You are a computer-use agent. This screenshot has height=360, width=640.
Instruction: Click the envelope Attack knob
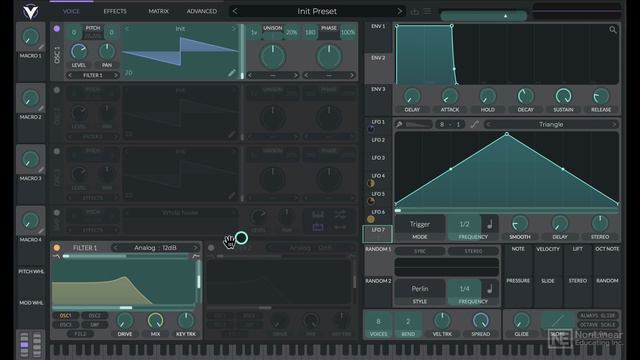point(449,97)
